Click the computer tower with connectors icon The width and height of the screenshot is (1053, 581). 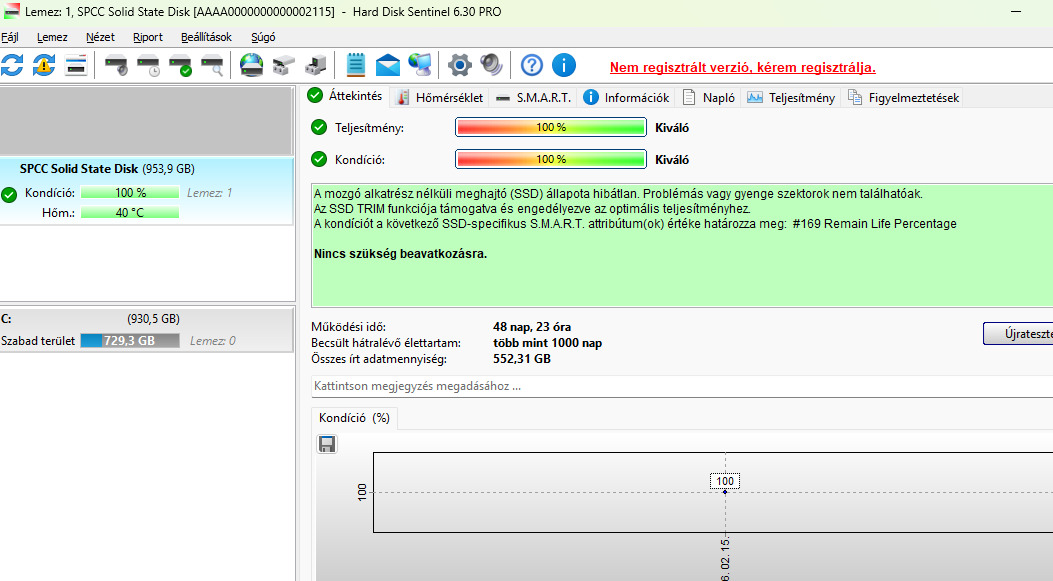[x=316, y=65]
